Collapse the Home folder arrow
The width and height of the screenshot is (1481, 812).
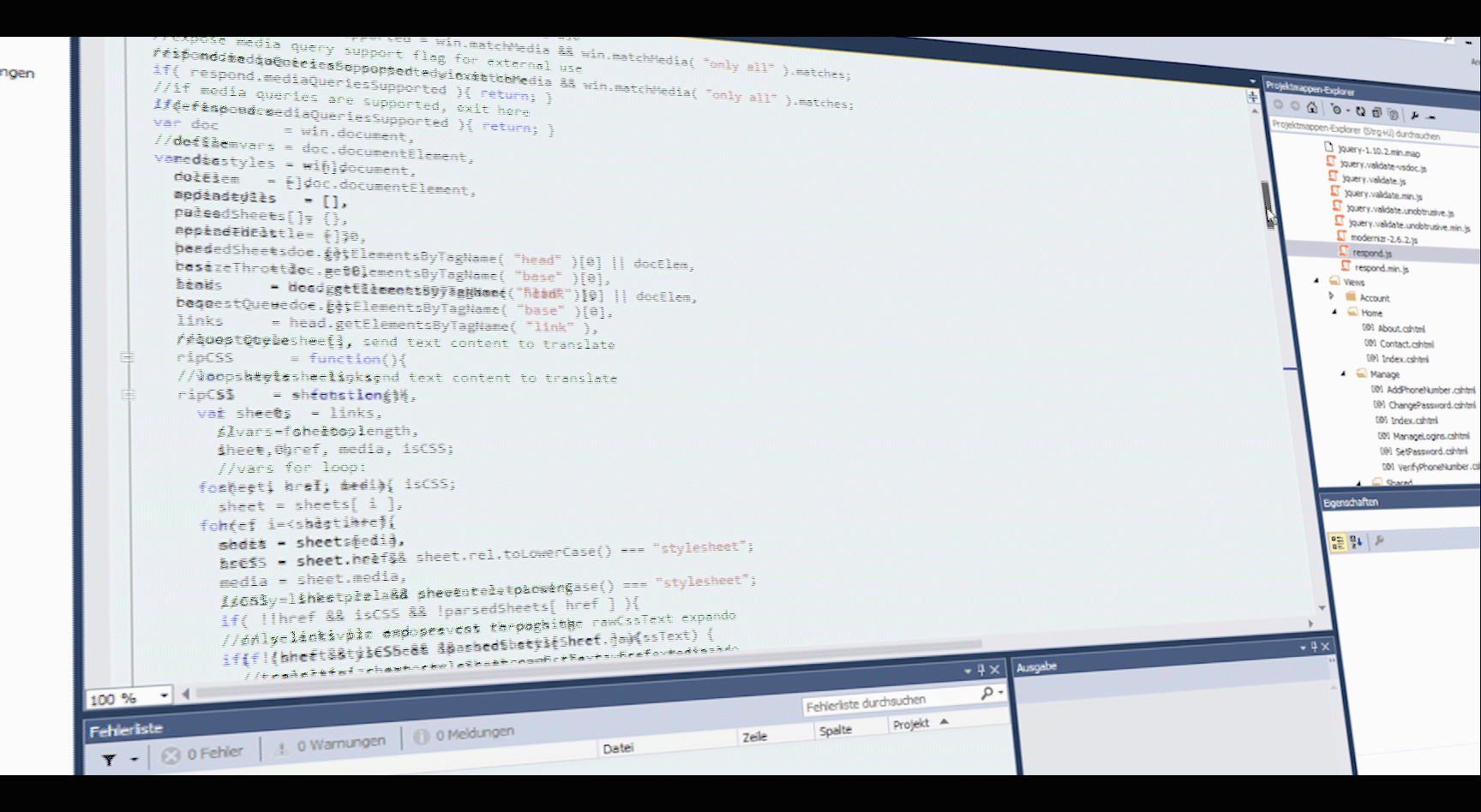(1334, 312)
